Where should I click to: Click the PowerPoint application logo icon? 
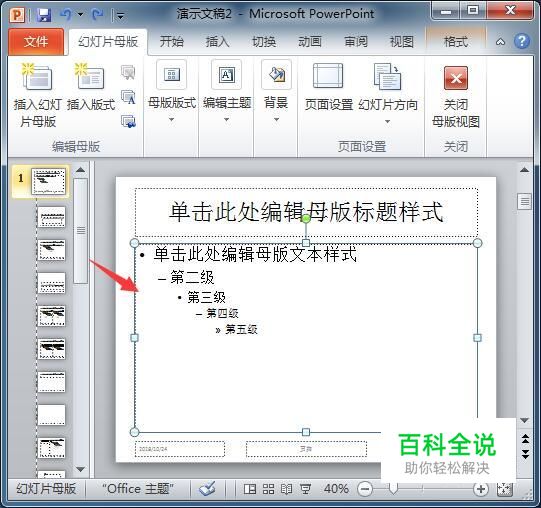tap(17, 15)
